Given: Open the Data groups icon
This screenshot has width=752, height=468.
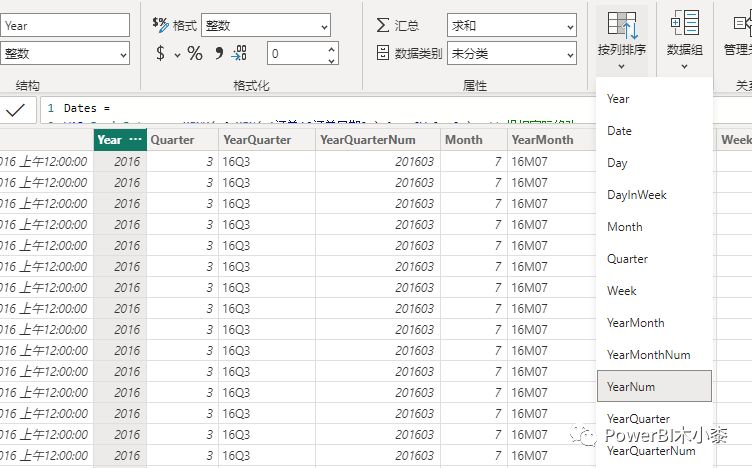Looking at the screenshot, I should (685, 23).
